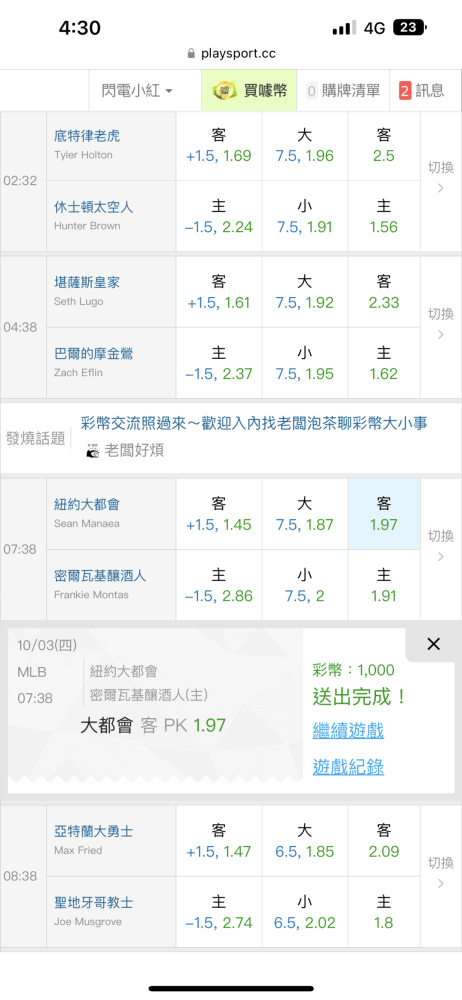Toggle the selected 客 1.97 Mets moneyline cell
This screenshot has height=1000, width=462.
(x=384, y=514)
